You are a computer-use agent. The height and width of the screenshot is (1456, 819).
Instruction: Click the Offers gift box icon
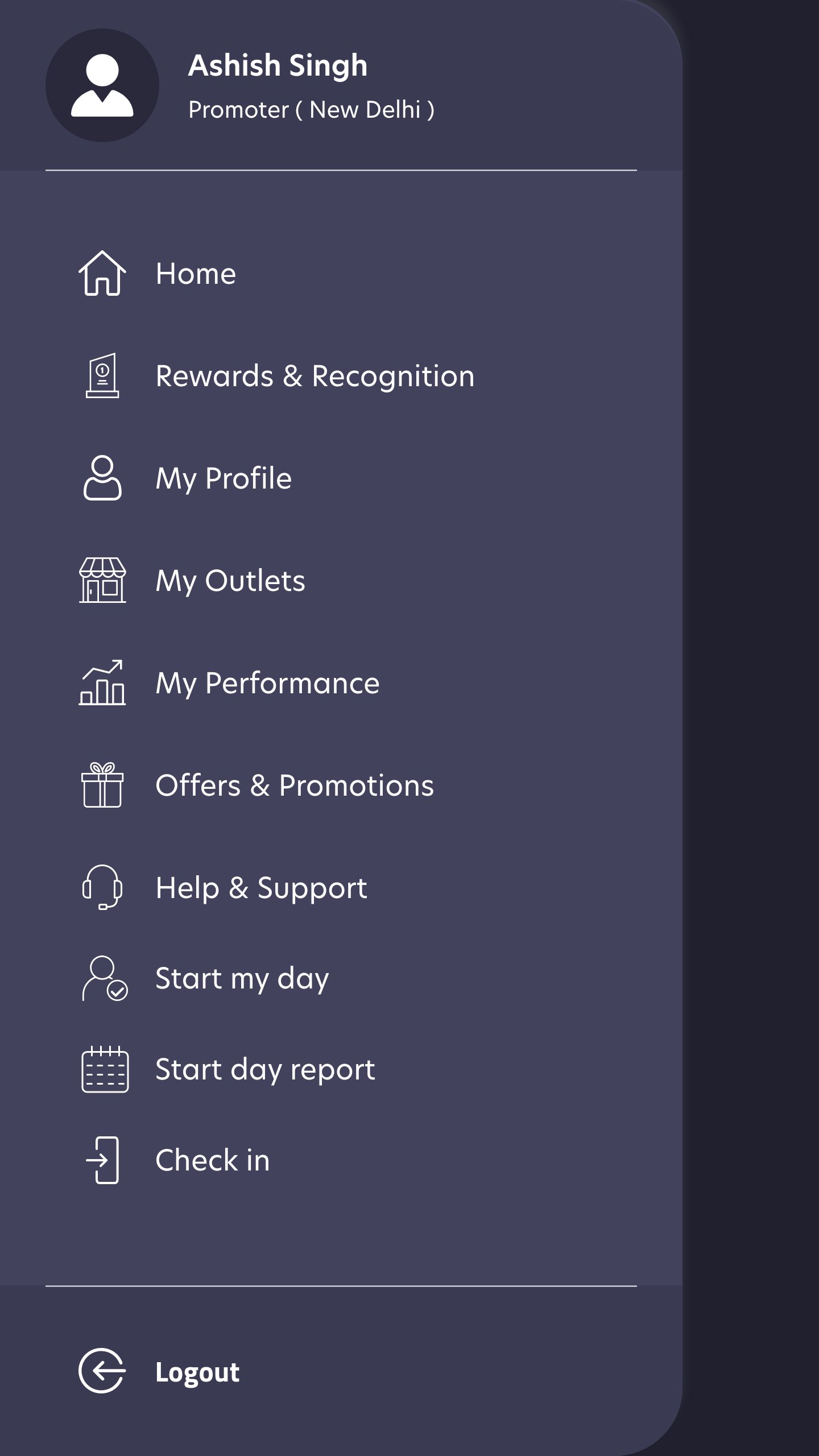[x=102, y=785]
